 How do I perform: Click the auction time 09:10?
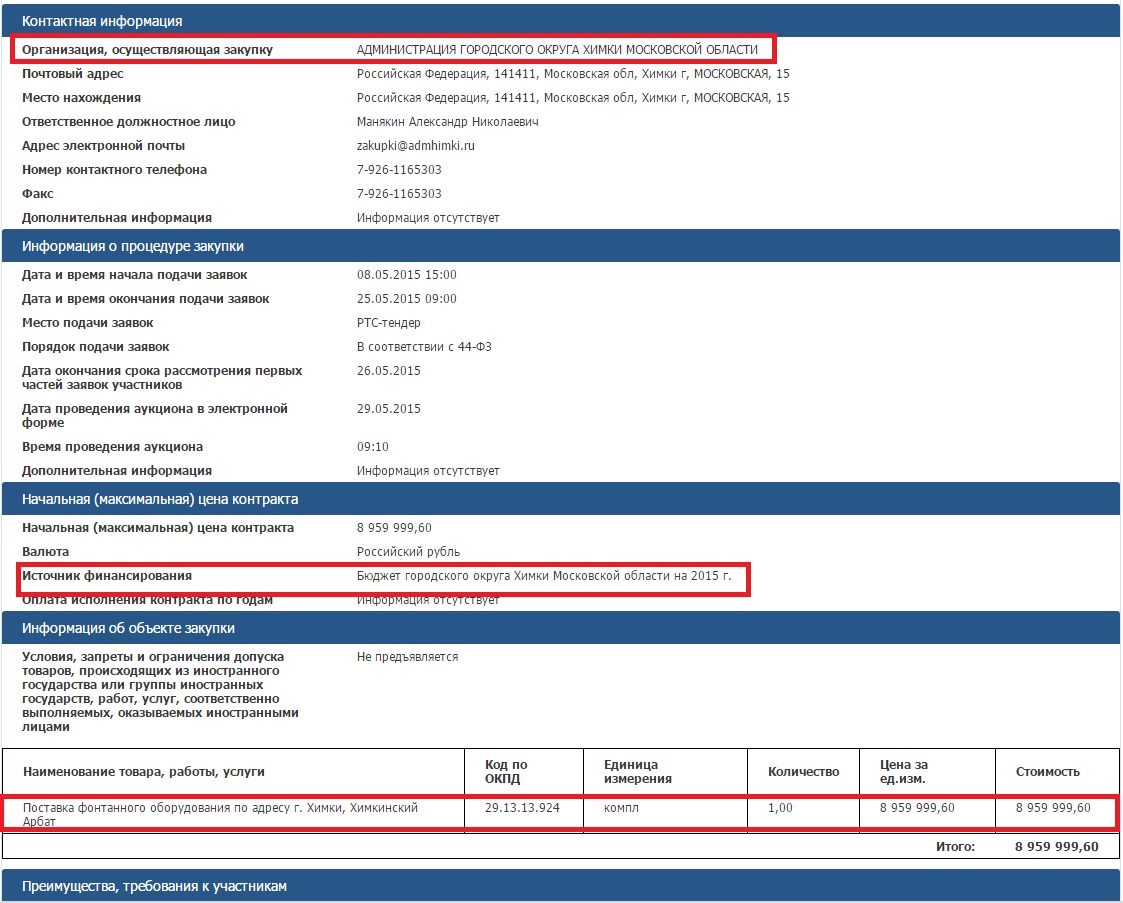click(x=372, y=447)
